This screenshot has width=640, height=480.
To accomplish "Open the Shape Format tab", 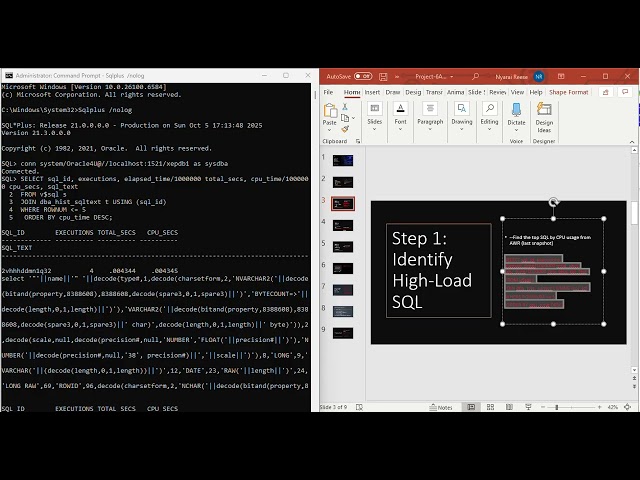I will click(x=569, y=92).
